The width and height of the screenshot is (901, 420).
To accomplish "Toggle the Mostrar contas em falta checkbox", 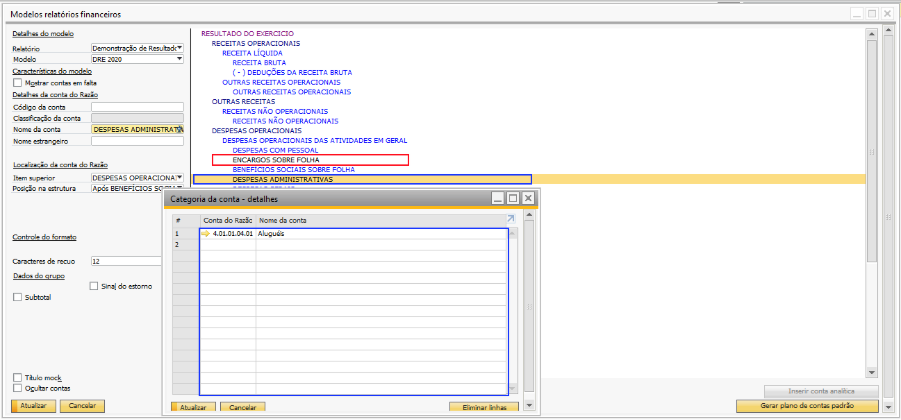I will point(17,83).
